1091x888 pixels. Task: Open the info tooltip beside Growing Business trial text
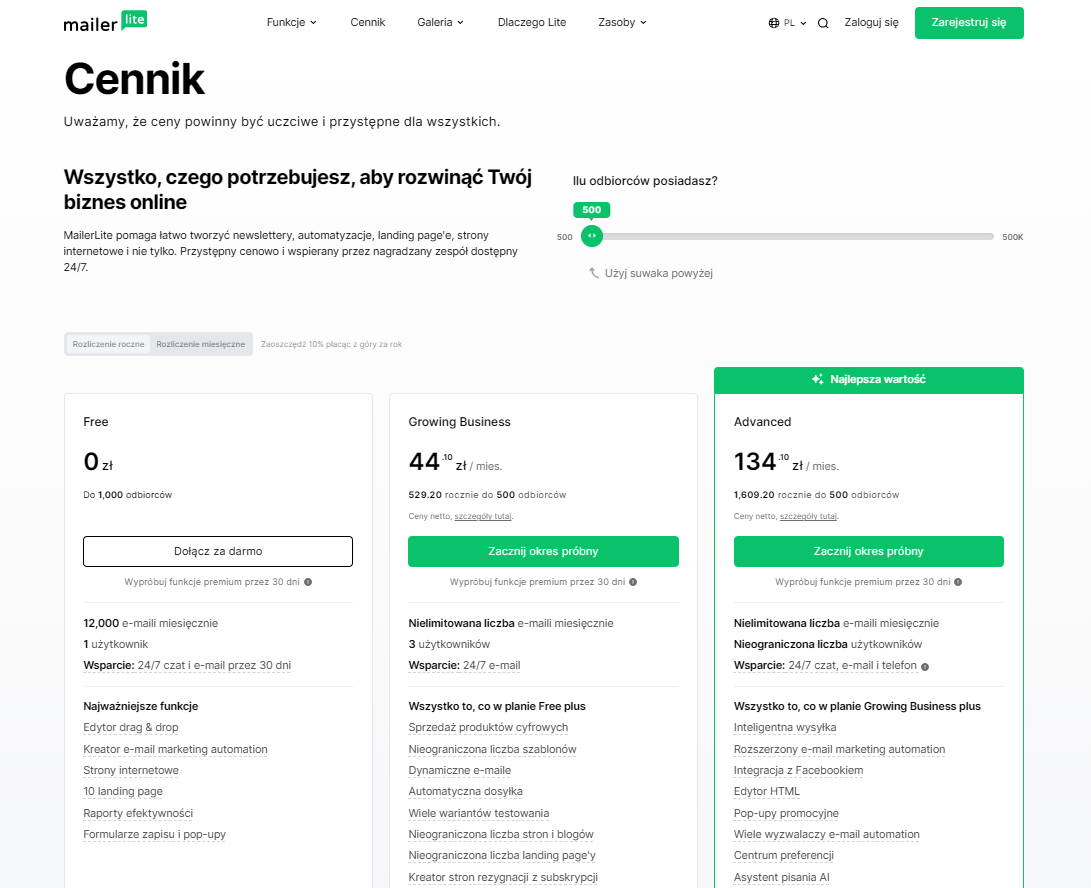click(632, 581)
